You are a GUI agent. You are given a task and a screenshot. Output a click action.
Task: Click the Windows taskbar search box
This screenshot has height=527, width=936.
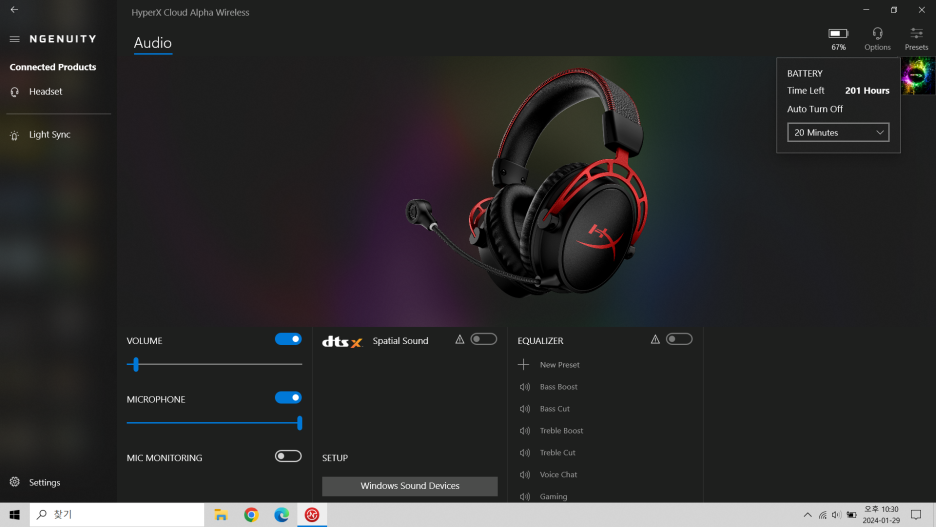[117, 514]
